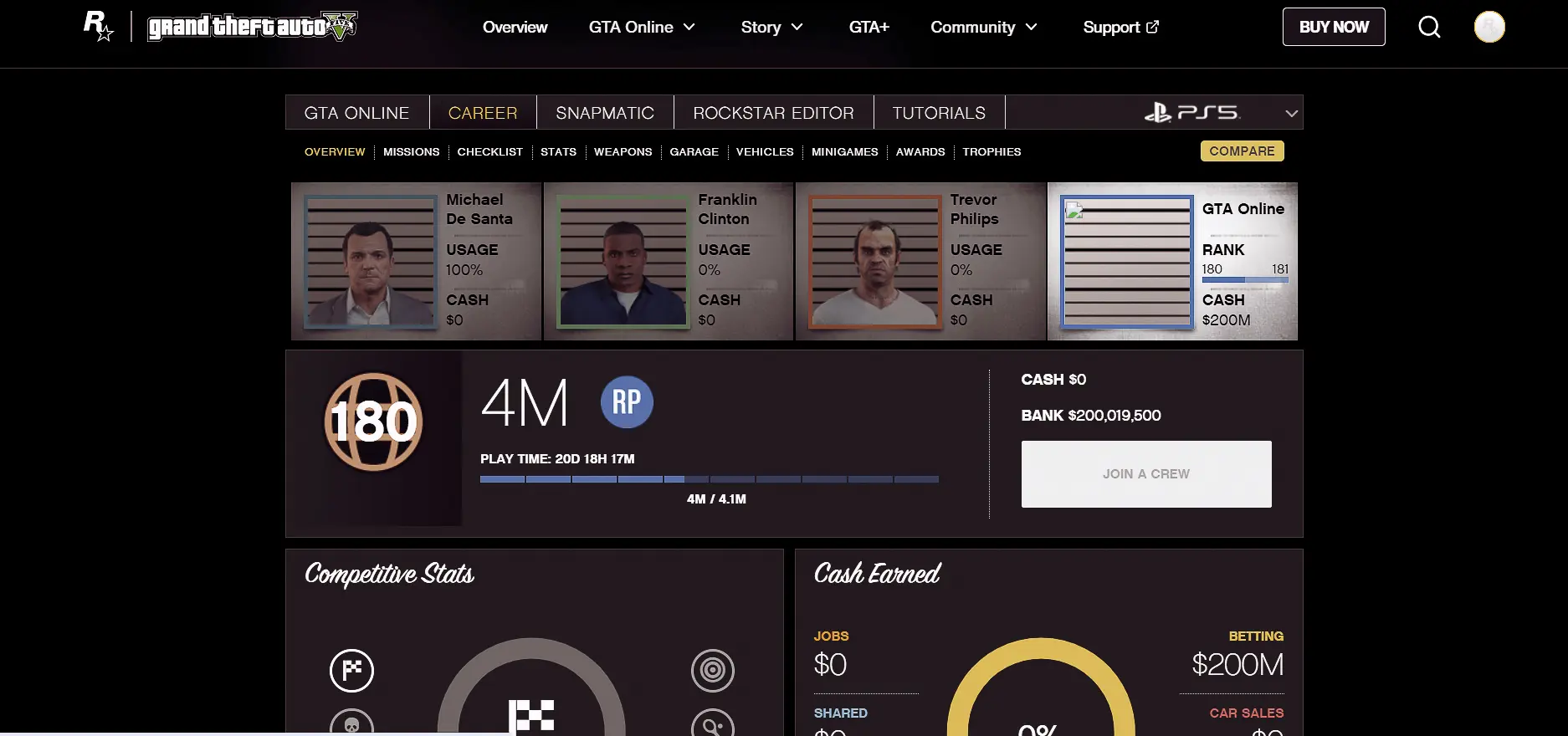Click the "CASH $0" text above BANK

1053,380
